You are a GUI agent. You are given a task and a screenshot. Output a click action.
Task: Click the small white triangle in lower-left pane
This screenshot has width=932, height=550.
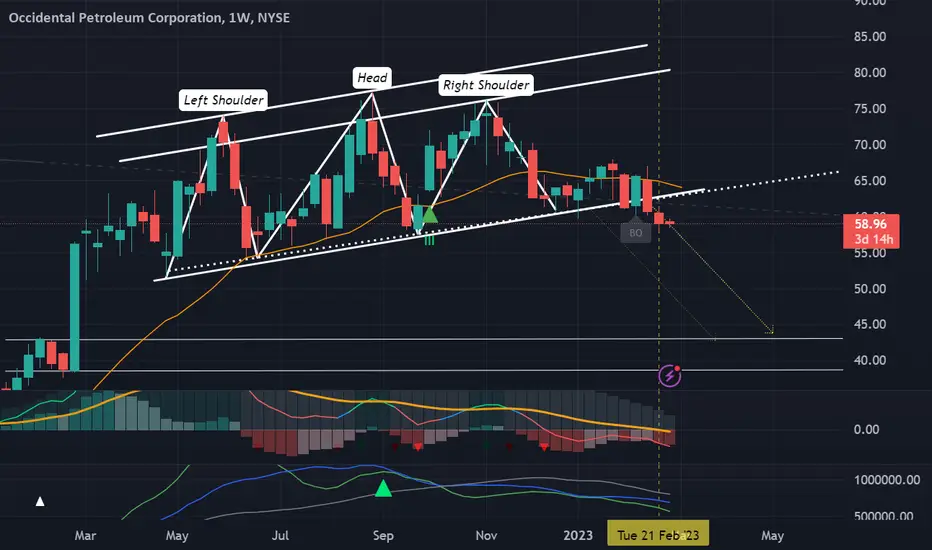[40, 501]
